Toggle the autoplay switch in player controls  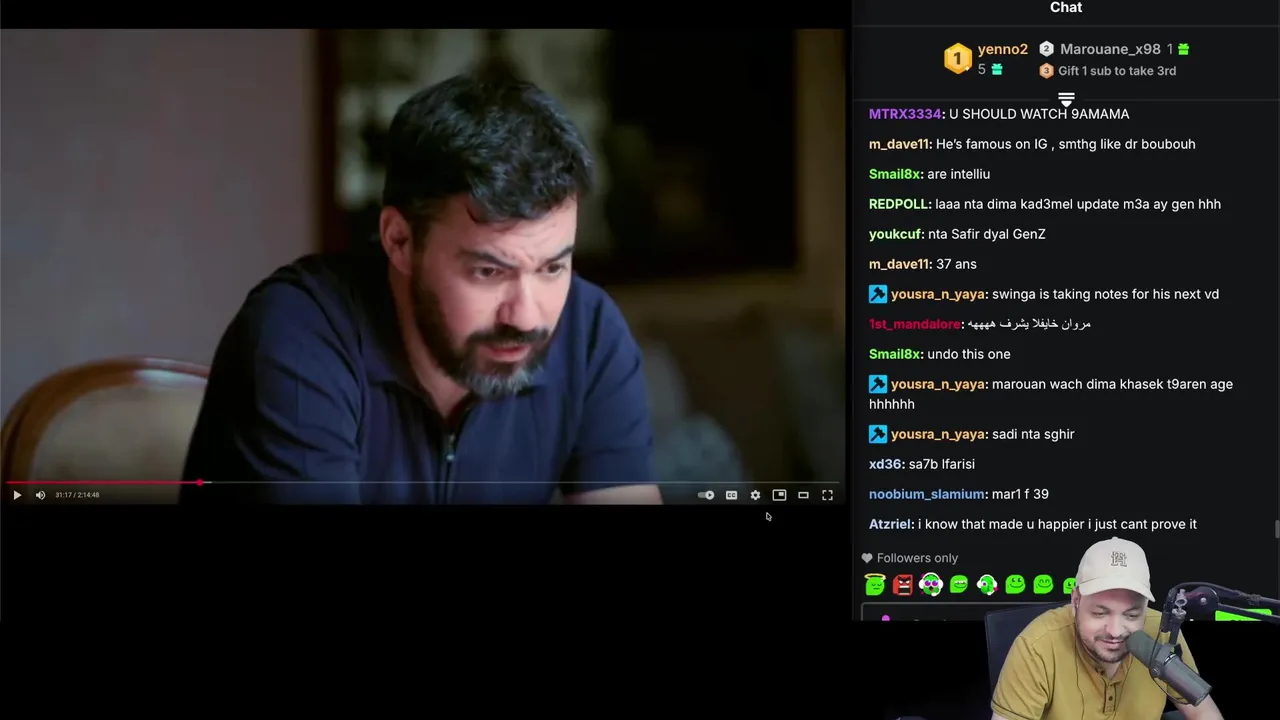pyautogui.click(x=706, y=495)
